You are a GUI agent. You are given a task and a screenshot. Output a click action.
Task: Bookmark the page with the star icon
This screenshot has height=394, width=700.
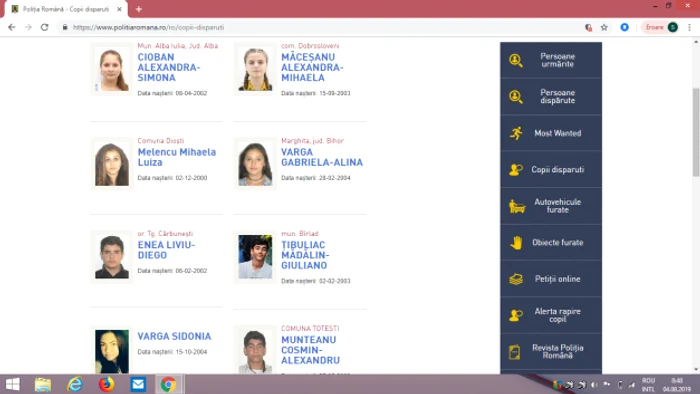604,27
